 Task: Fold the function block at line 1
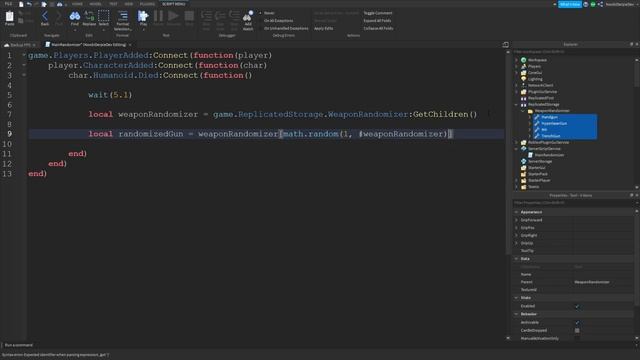(x=24, y=55)
